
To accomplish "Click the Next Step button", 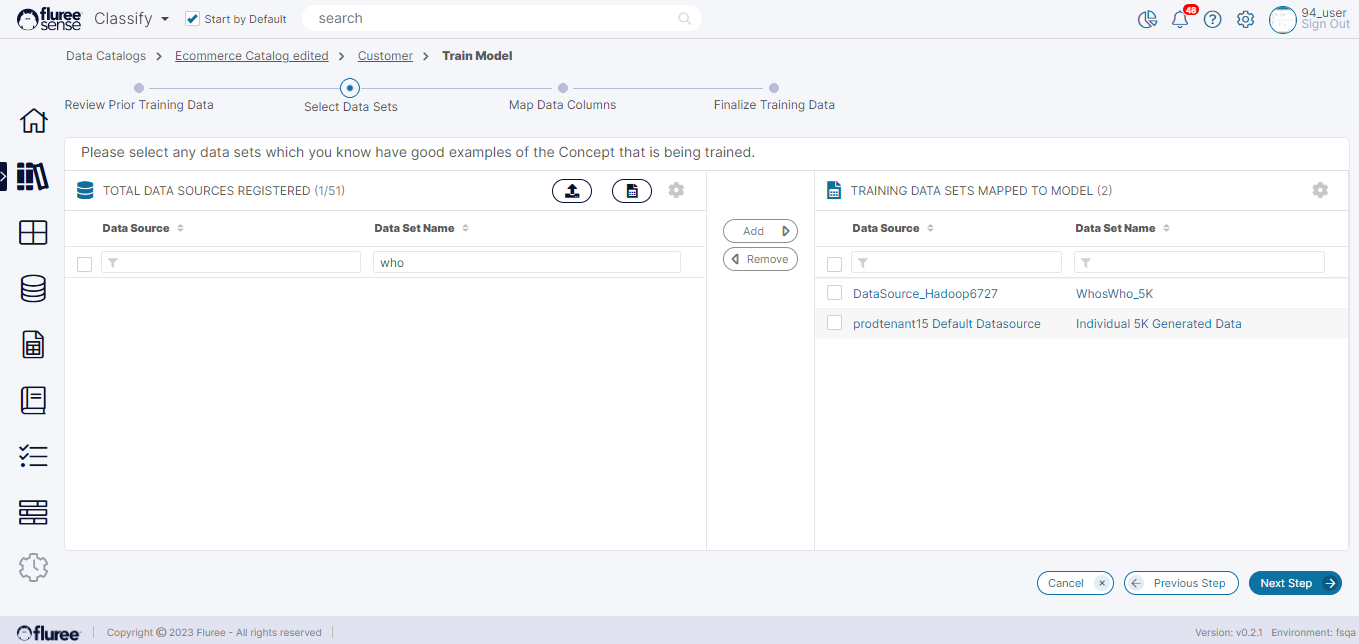I will [1294, 583].
